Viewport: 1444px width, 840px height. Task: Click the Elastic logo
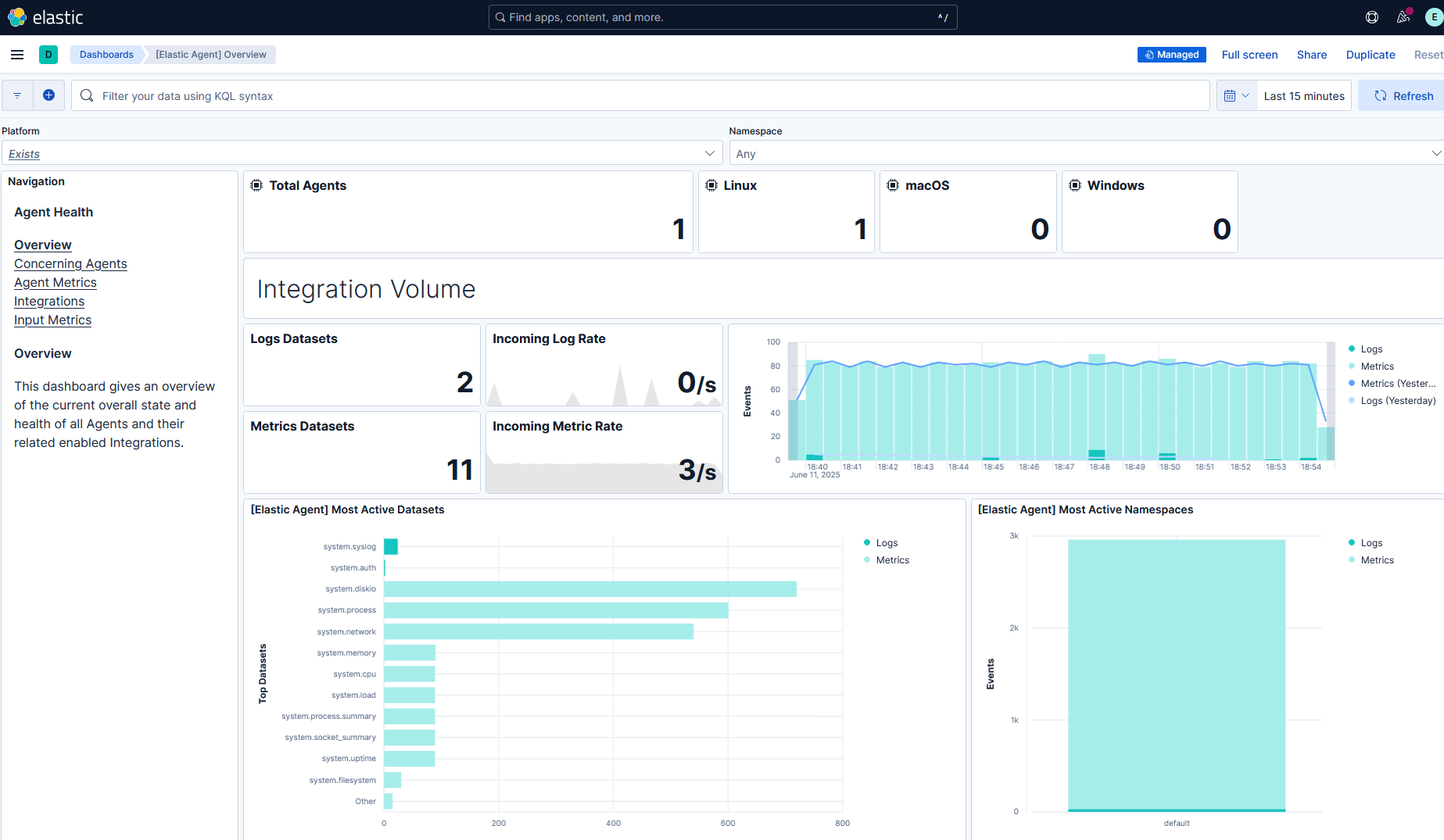click(45, 17)
